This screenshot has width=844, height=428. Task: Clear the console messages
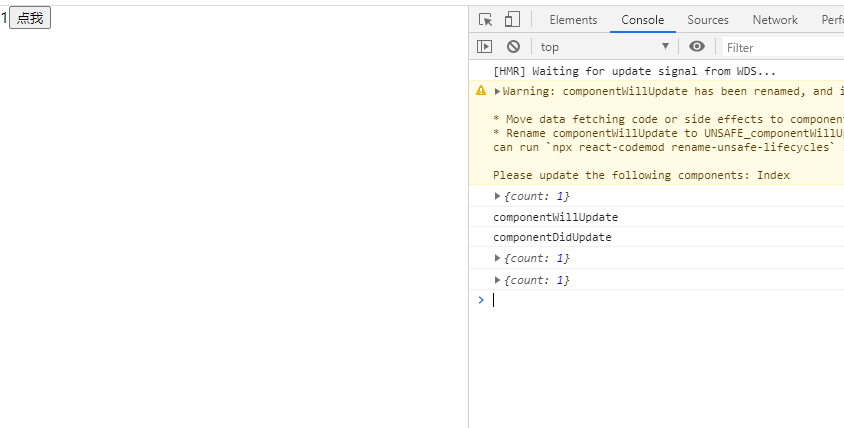tap(513, 46)
